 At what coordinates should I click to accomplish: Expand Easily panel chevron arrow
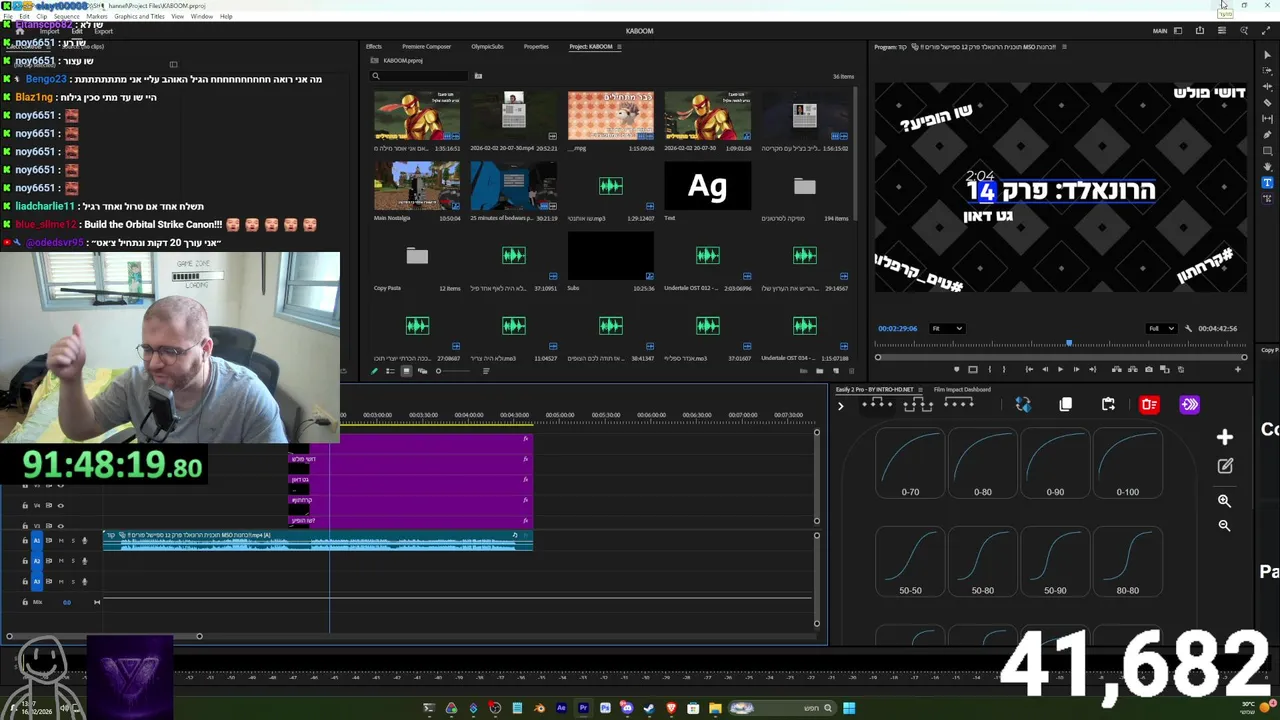tap(840, 405)
